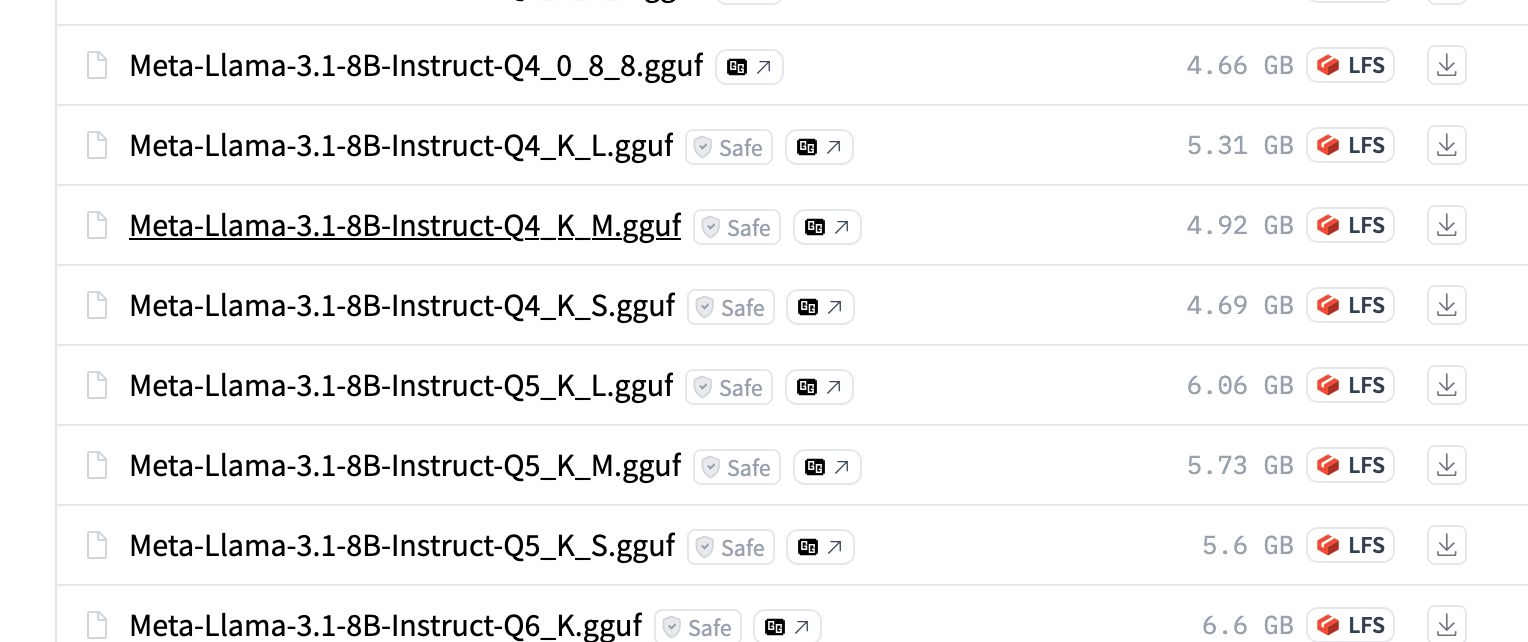Click the LFS badge on Q5_K_M row

click(x=1350, y=466)
